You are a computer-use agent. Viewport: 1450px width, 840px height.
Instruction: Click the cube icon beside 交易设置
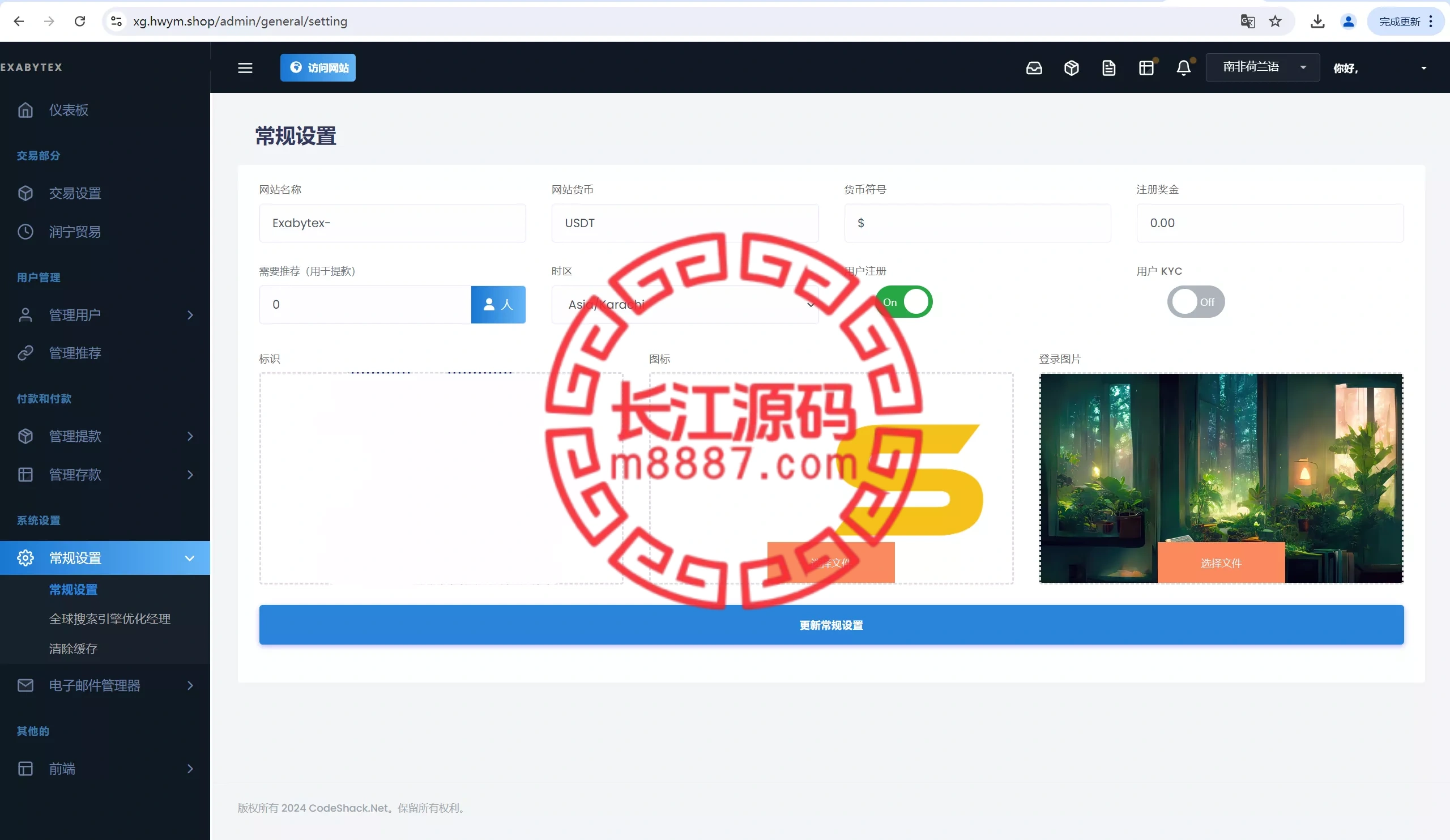click(x=25, y=193)
